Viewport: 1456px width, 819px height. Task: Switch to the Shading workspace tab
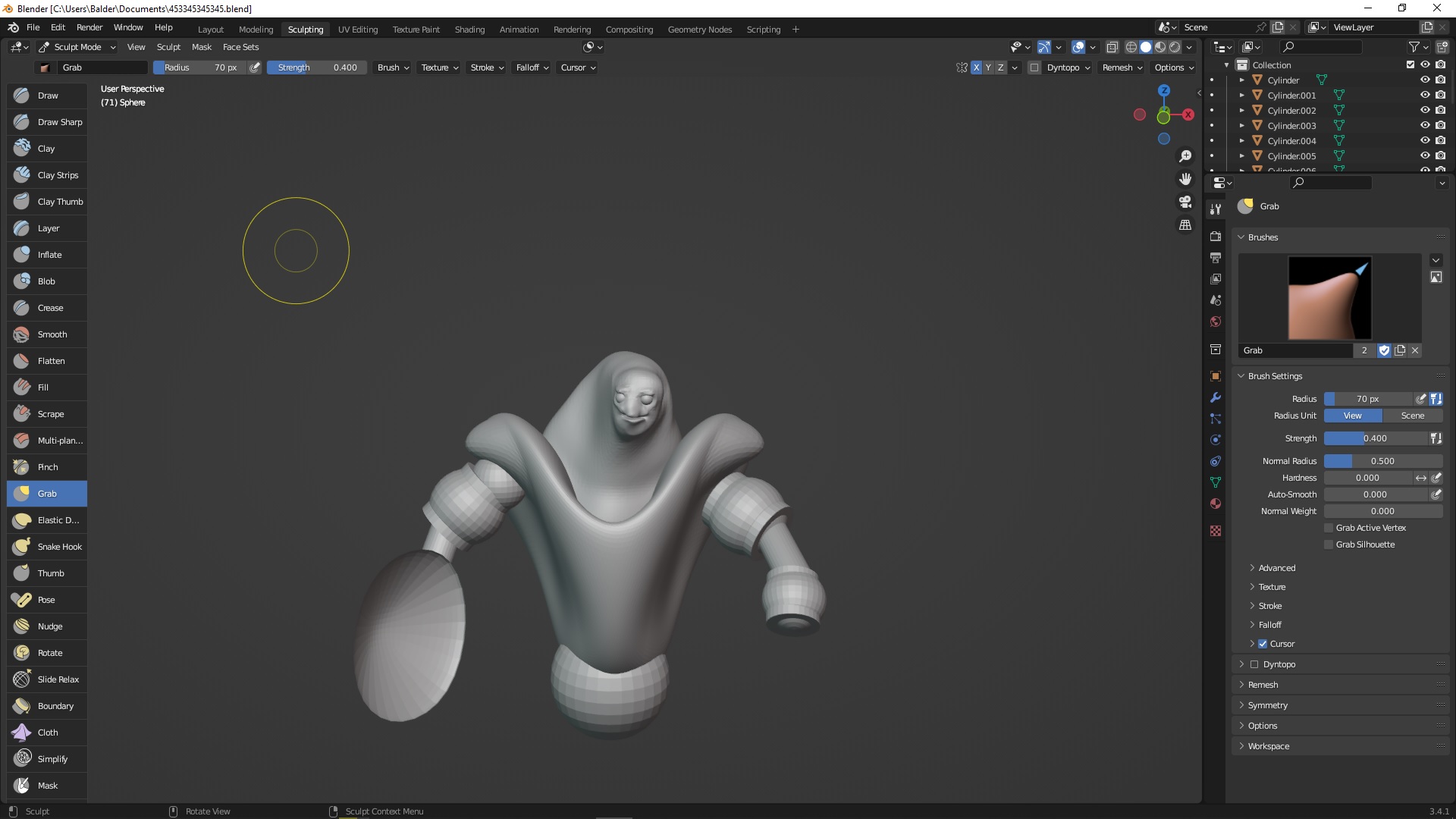pos(469,30)
